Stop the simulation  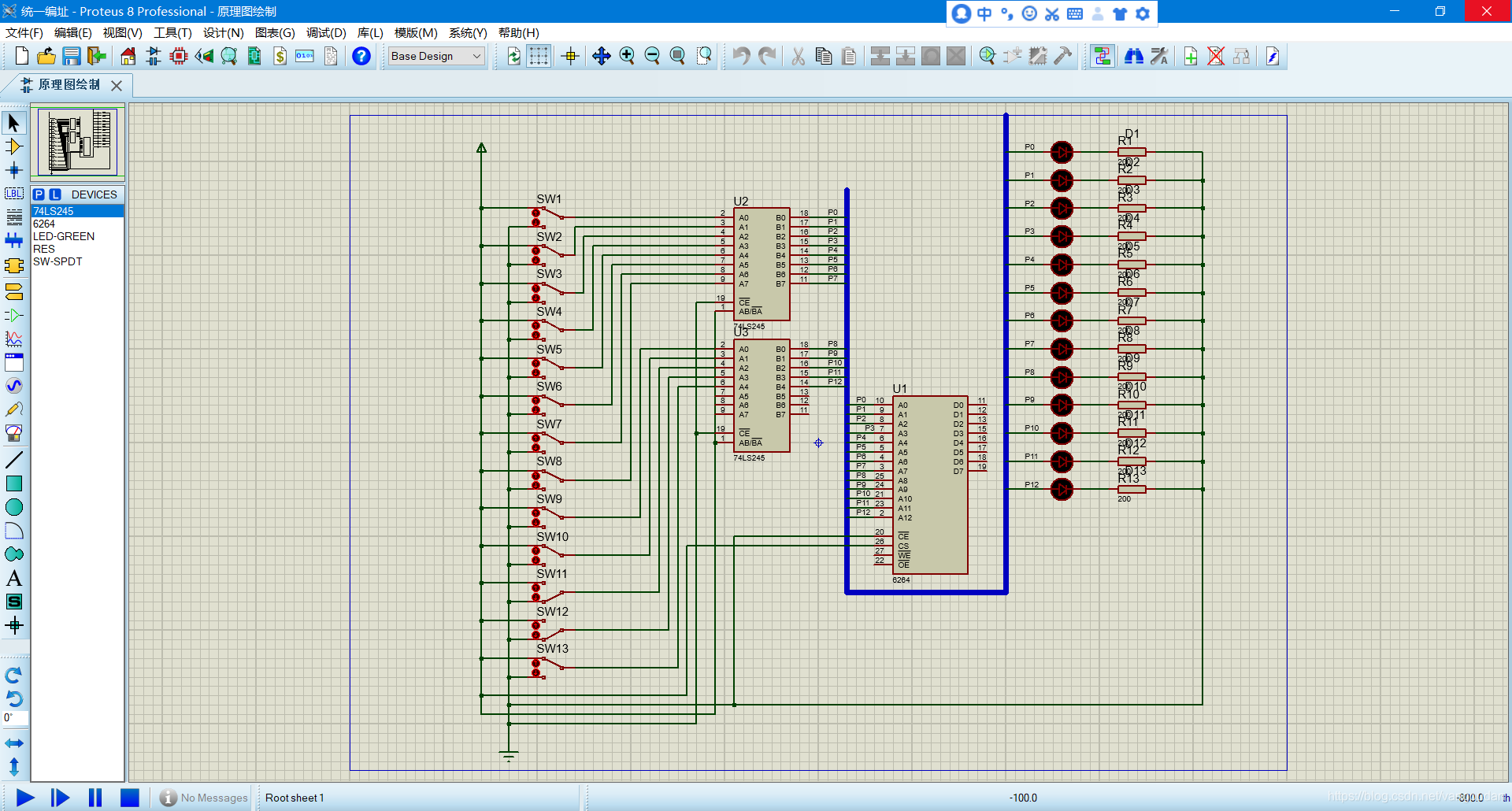coord(130,798)
